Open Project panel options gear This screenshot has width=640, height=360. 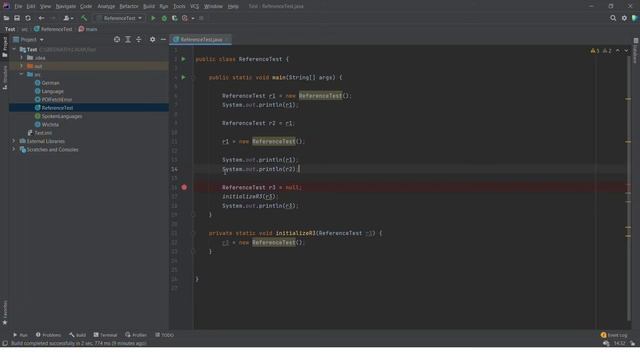pos(152,39)
